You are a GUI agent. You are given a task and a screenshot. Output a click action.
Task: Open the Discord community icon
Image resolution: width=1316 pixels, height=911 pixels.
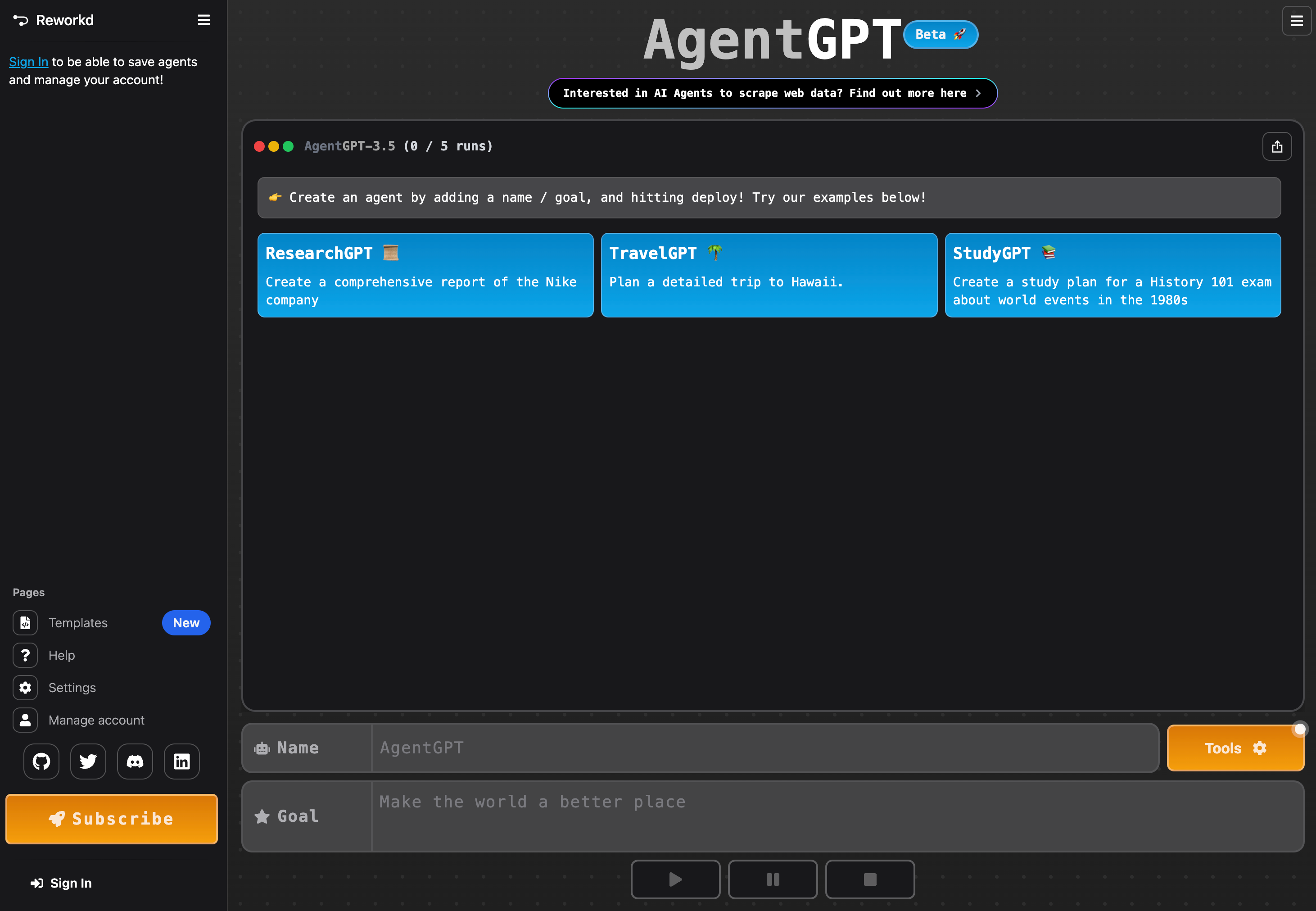[135, 761]
